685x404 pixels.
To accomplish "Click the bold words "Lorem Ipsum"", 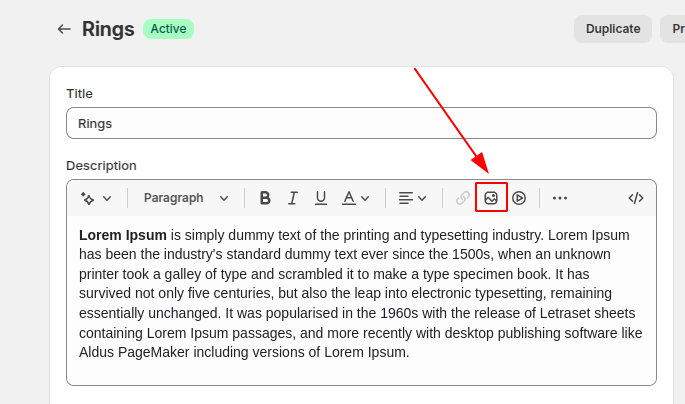I will click(123, 235).
